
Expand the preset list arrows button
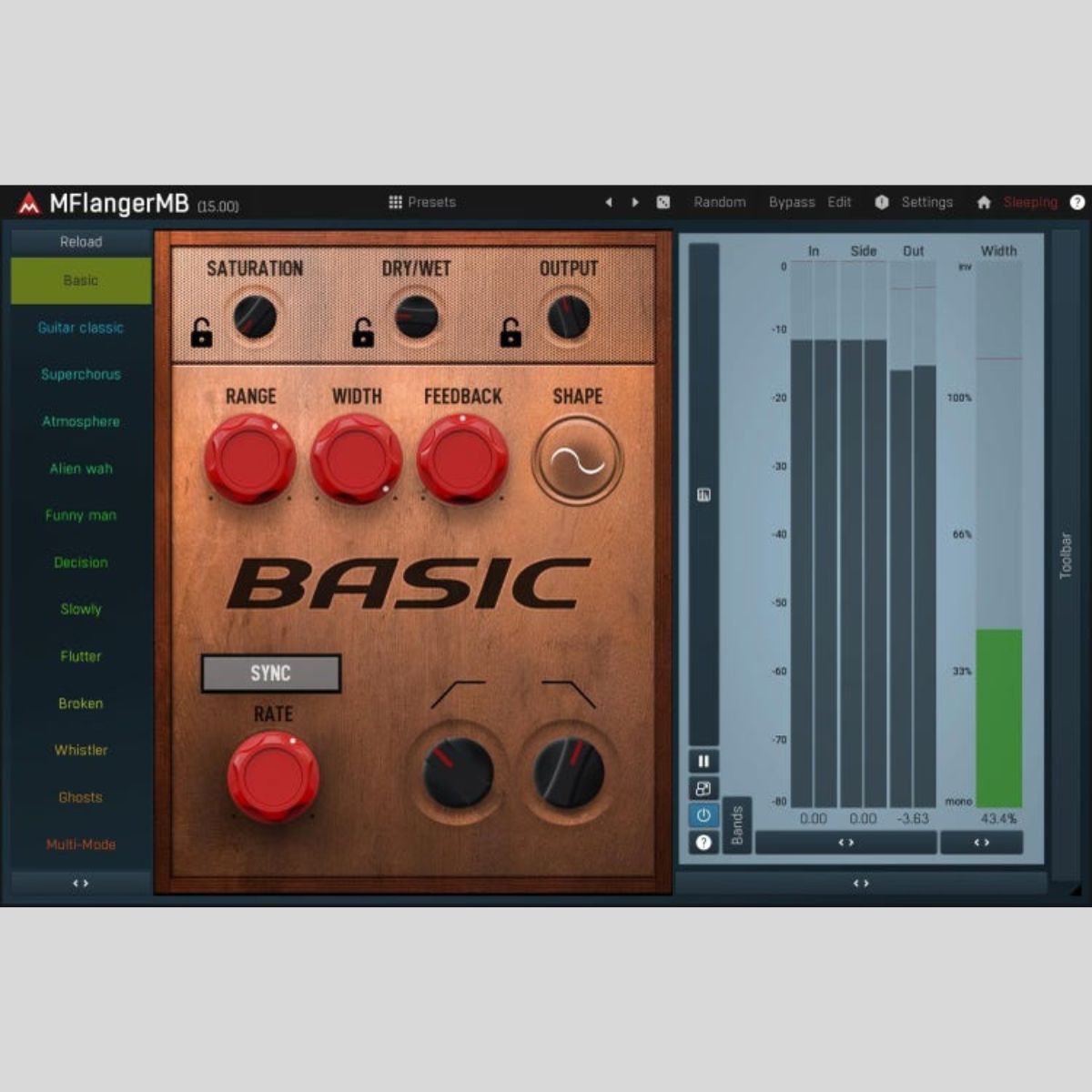(x=81, y=883)
